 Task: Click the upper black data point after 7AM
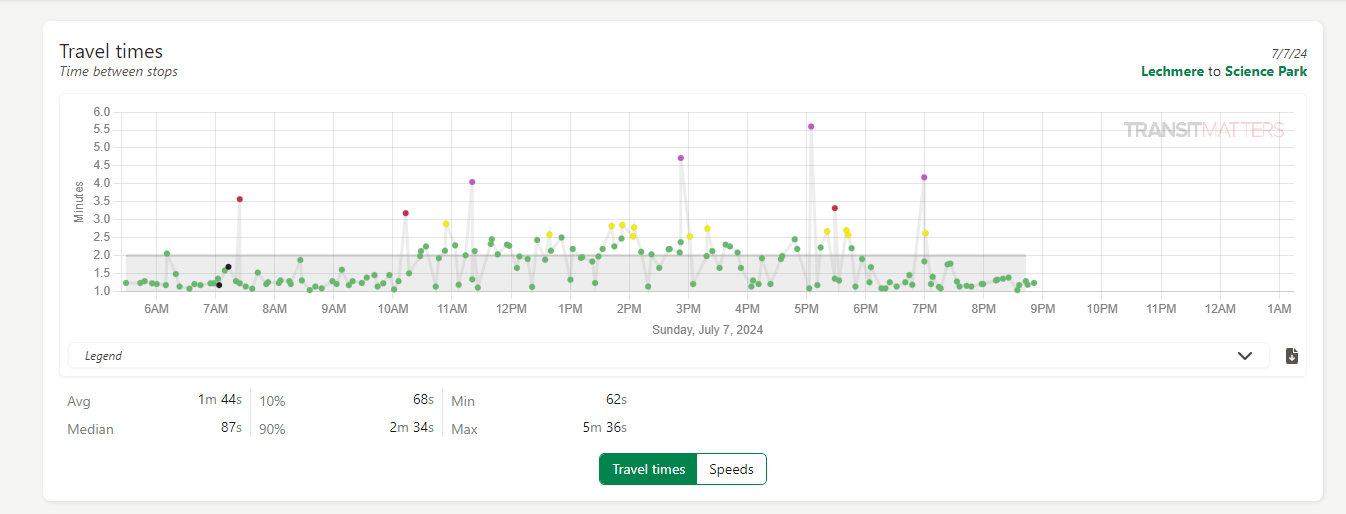click(x=229, y=267)
